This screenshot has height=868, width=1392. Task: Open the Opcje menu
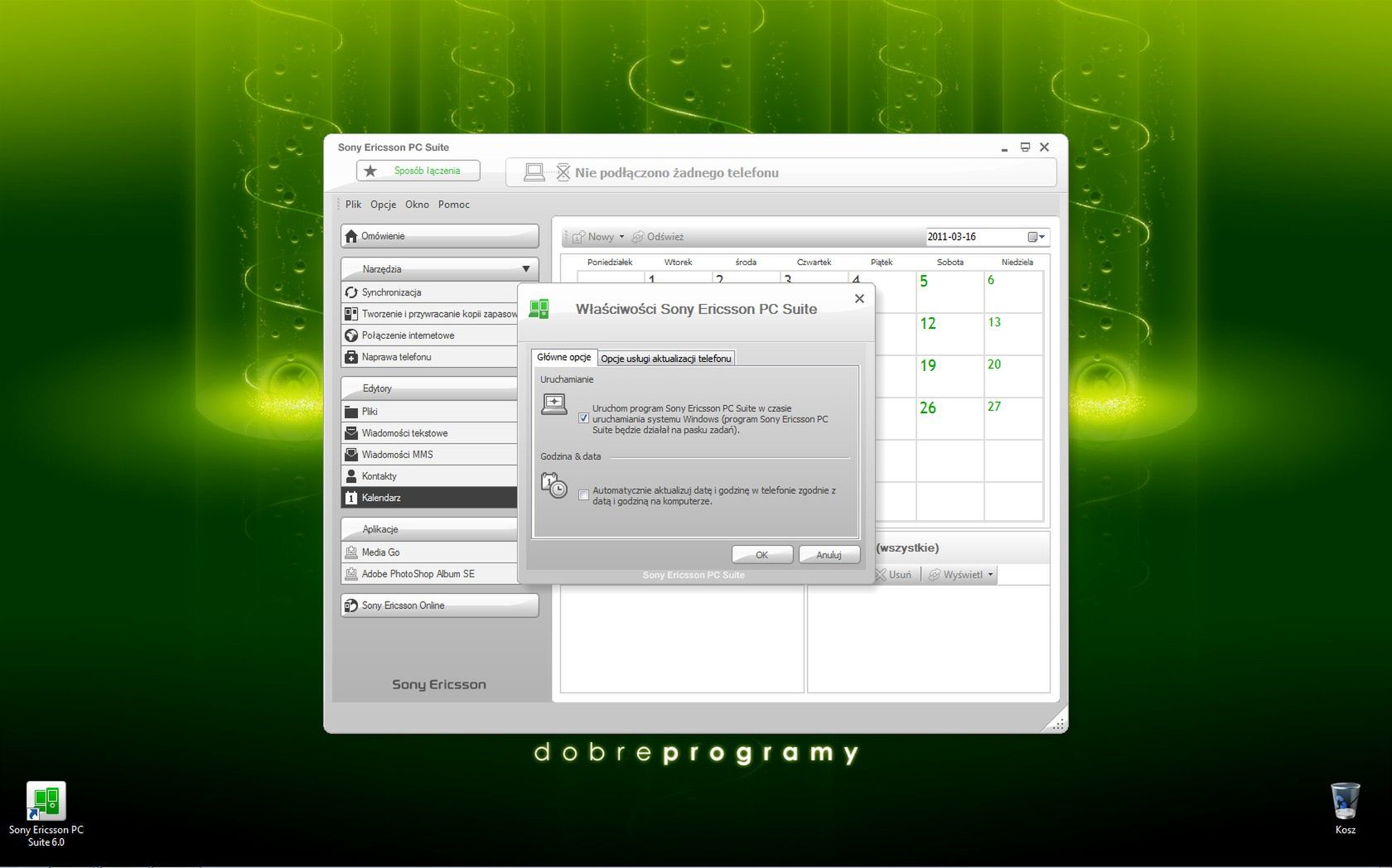[x=384, y=205]
